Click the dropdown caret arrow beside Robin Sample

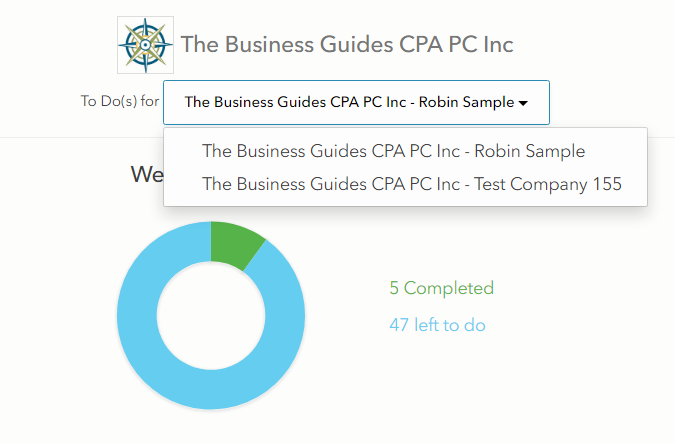(x=523, y=103)
